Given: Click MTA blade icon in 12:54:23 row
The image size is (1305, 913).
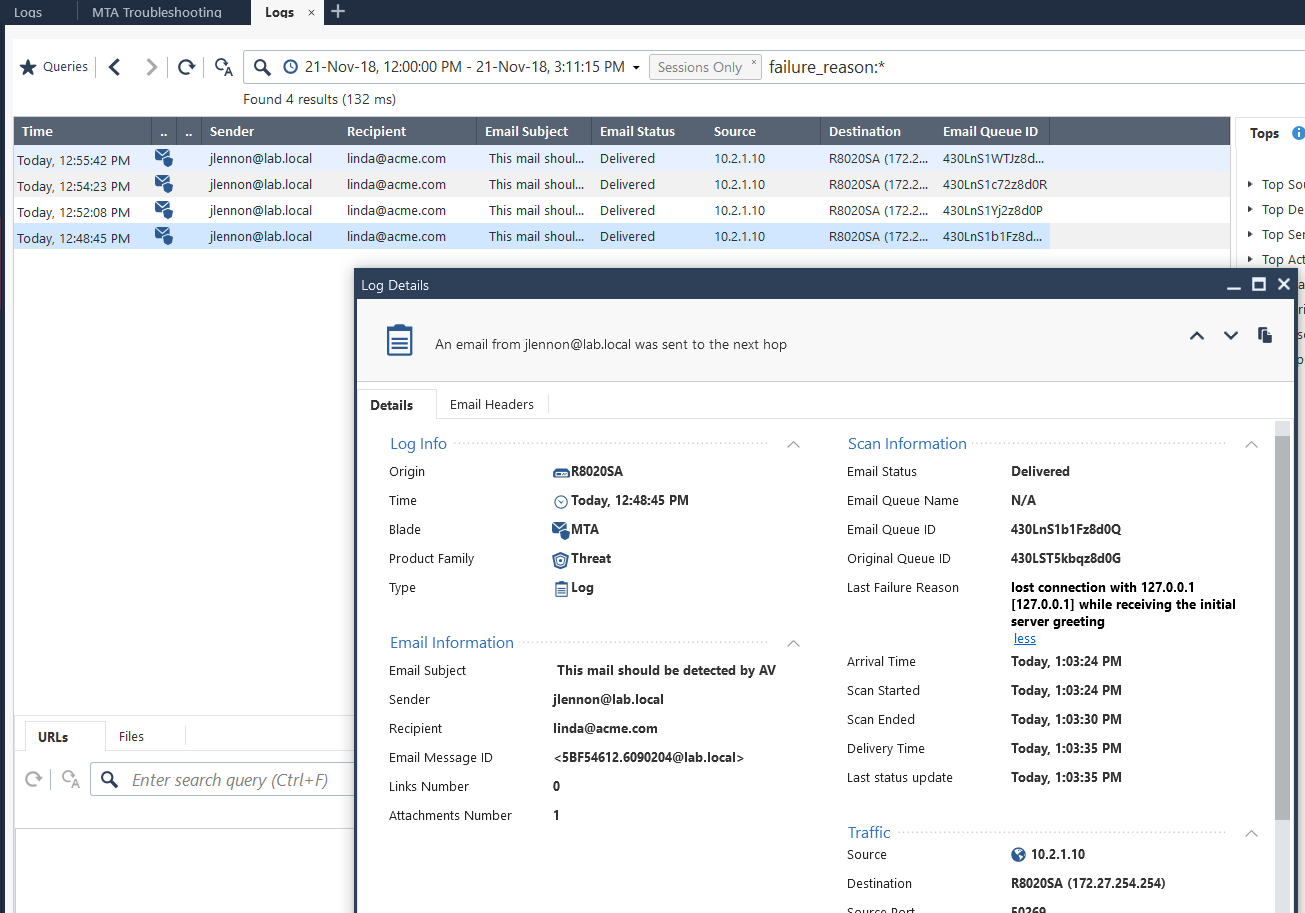Looking at the screenshot, I should click(x=164, y=184).
